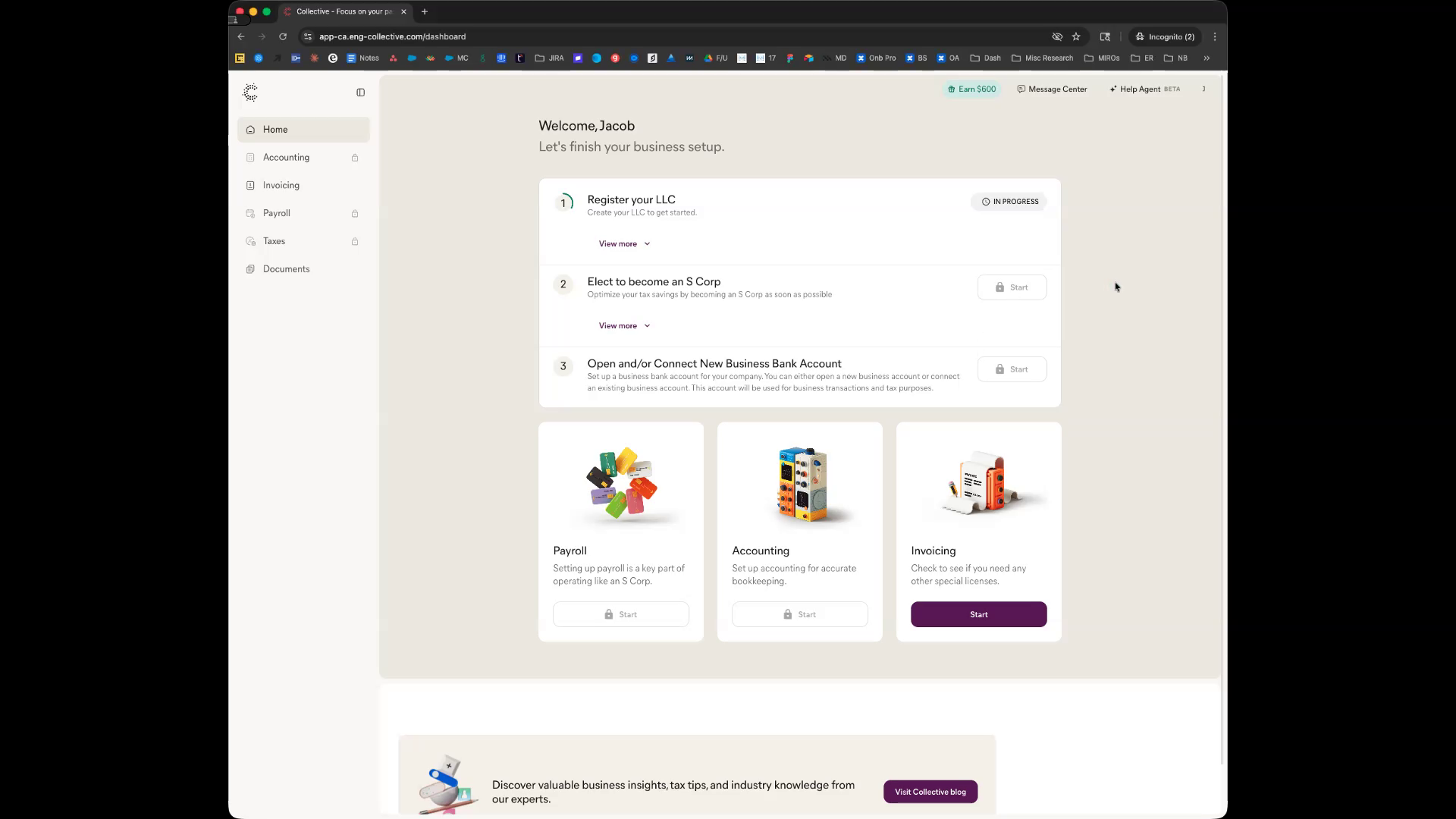The width and height of the screenshot is (1456, 819).
Task: Expand hidden bookmarks with double chevron
Action: click(1207, 58)
